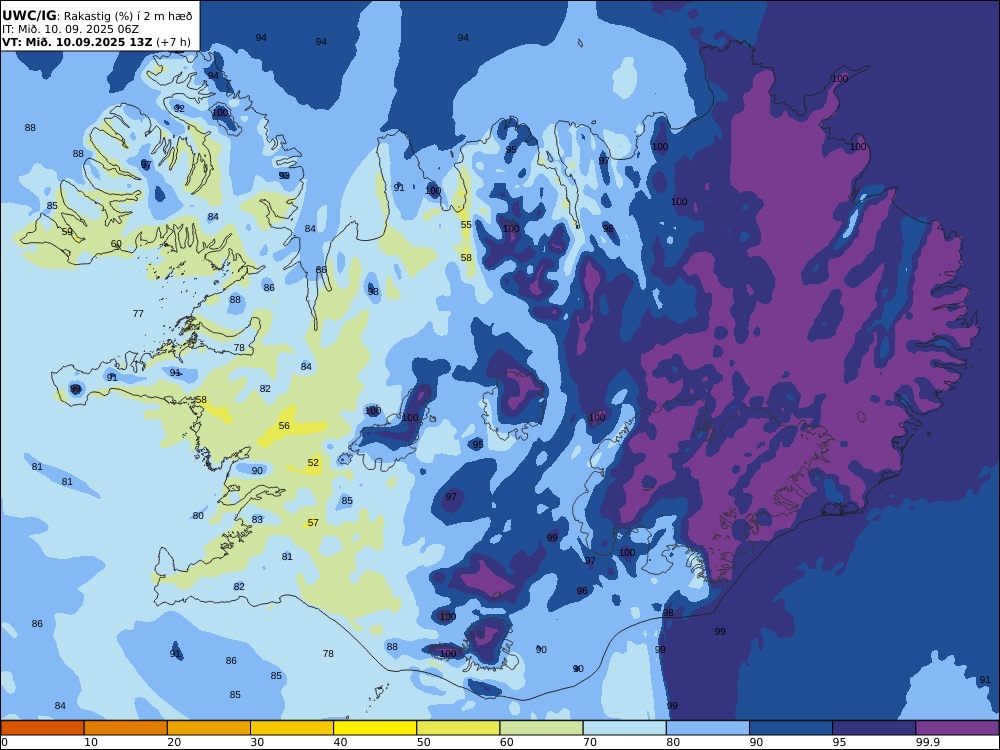This screenshot has height=750, width=1000.
Task: Click the humidity value '60' on the map
Action: pyautogui.click(x=116, y=244)
